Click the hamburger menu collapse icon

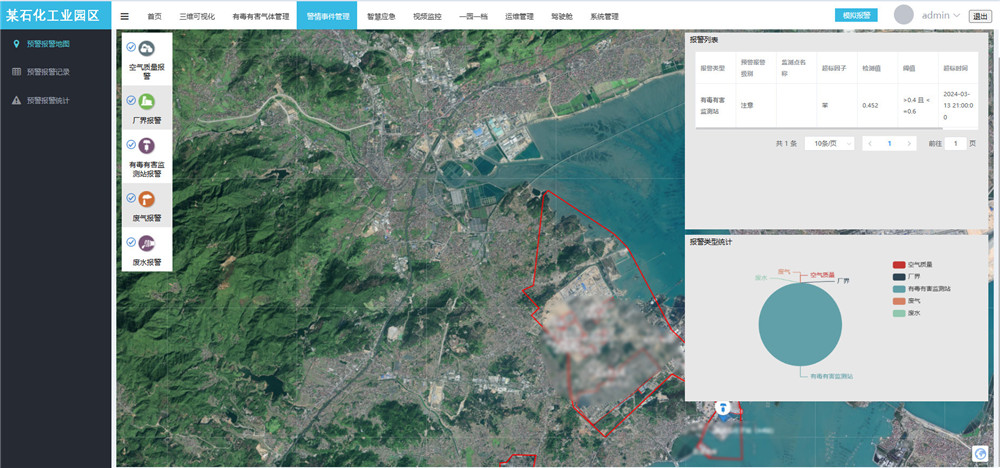[125, 16]
